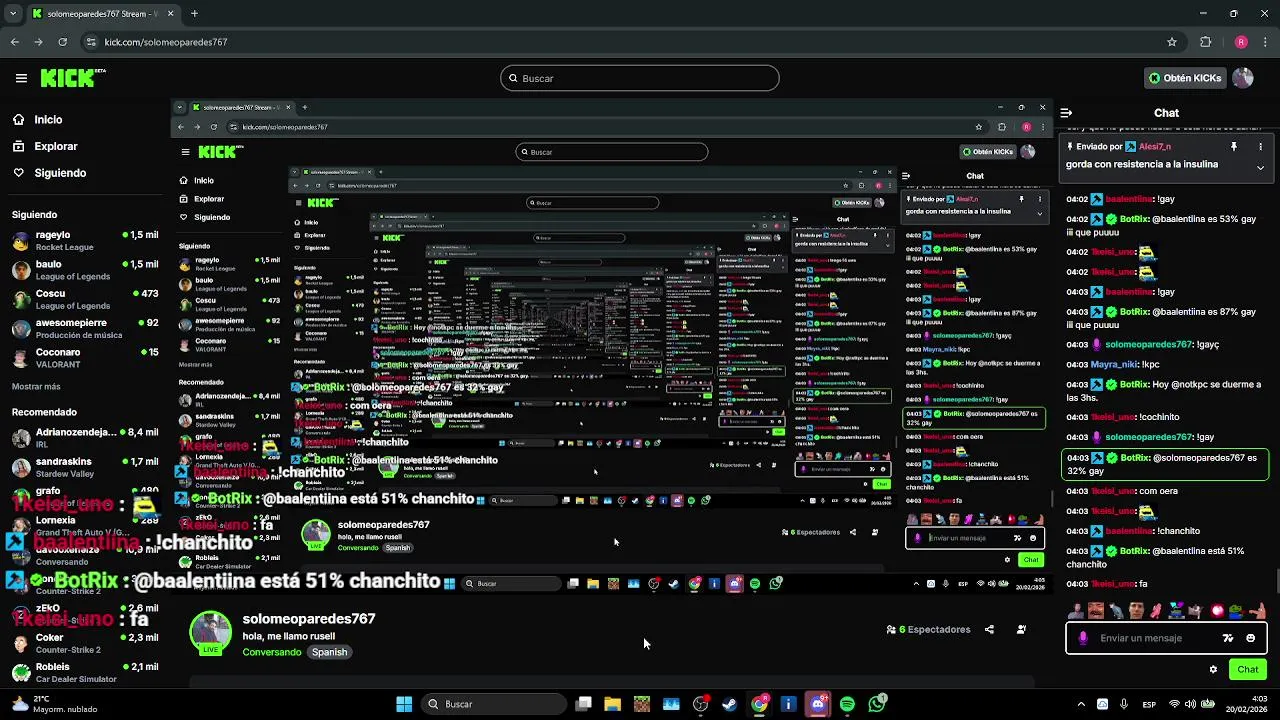Open WhatsApp from the taskbar
The width and height of the screenshot is (1280, 720).
click(877, 704)
